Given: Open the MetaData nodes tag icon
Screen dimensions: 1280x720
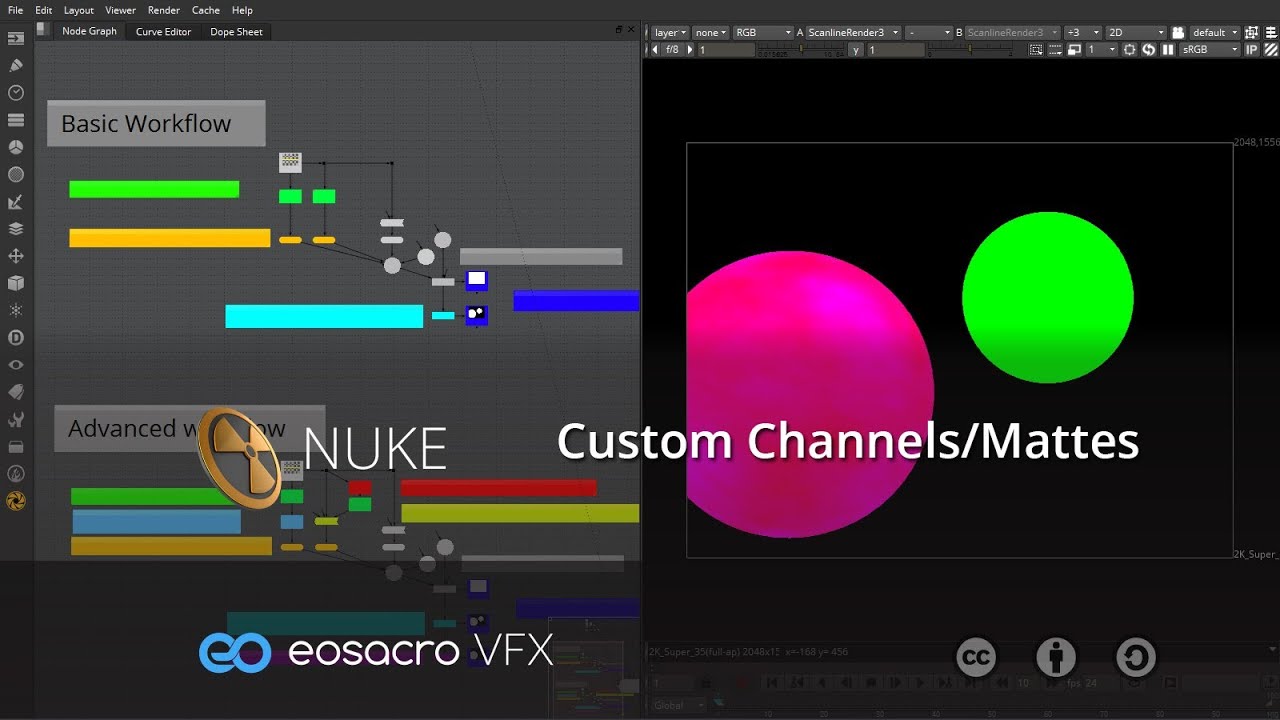Looking at the screenshot, I should [16, 392].
